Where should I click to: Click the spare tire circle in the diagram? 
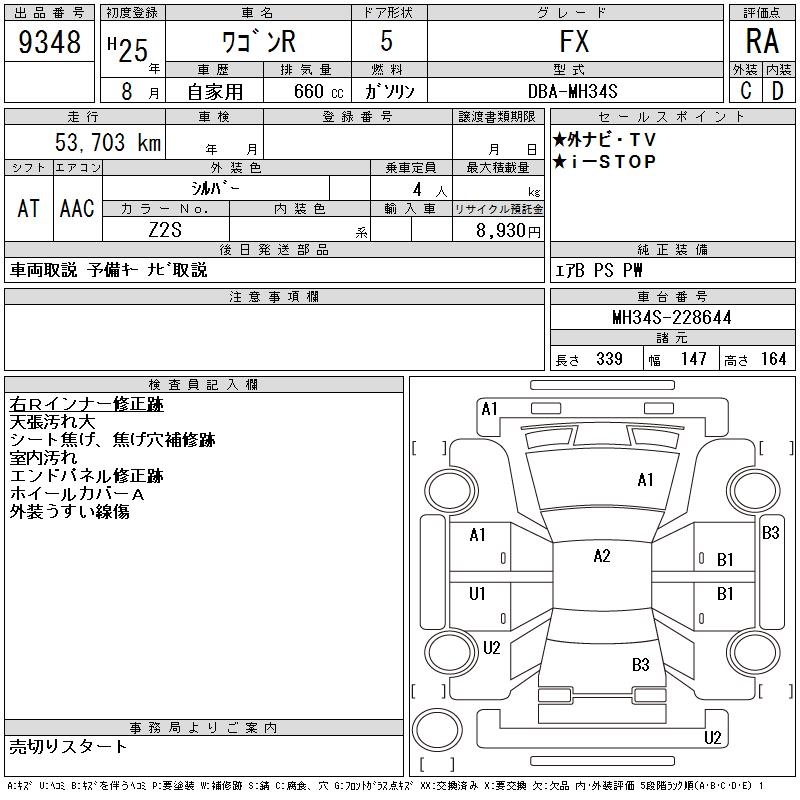tap(437, 729)
